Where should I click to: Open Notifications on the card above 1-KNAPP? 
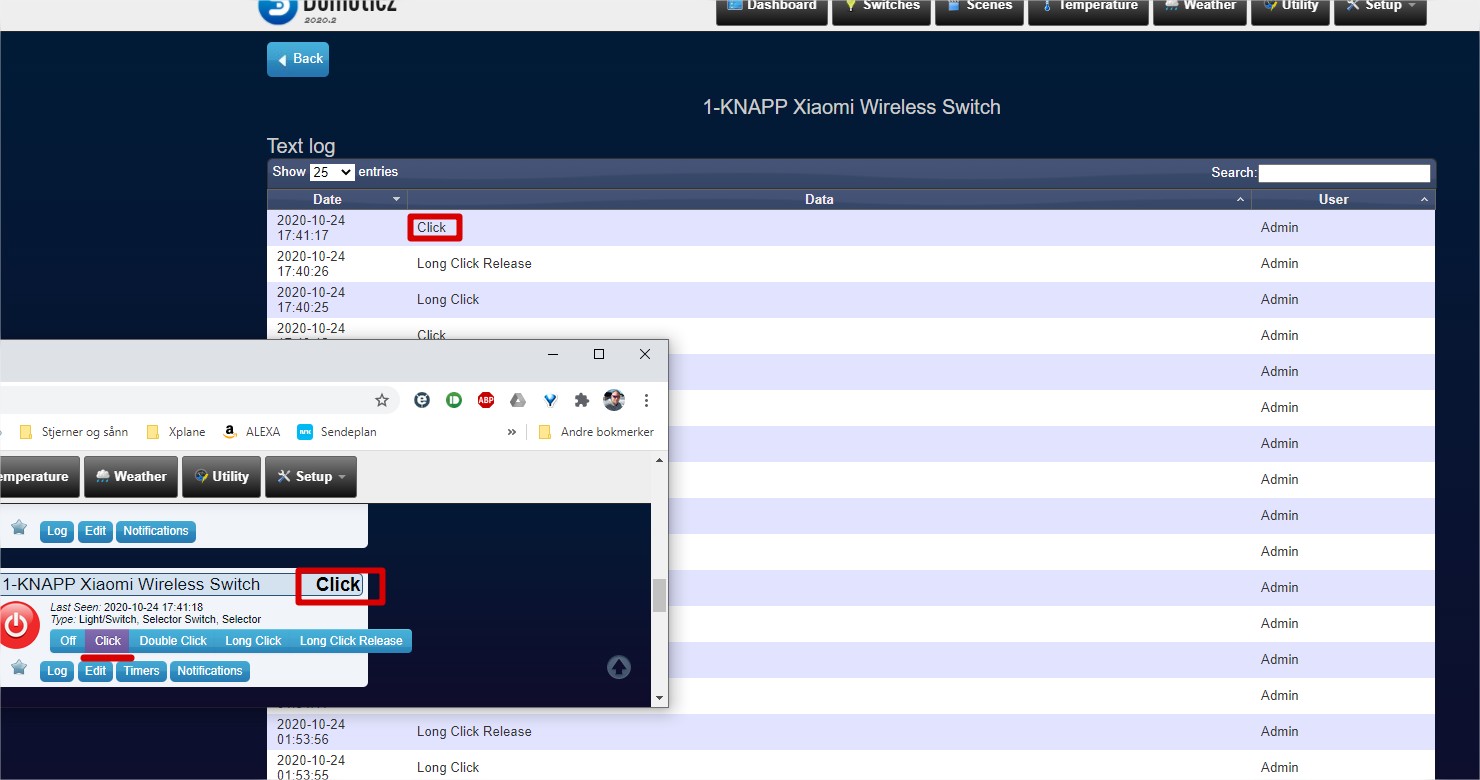[x=156, y=531]
